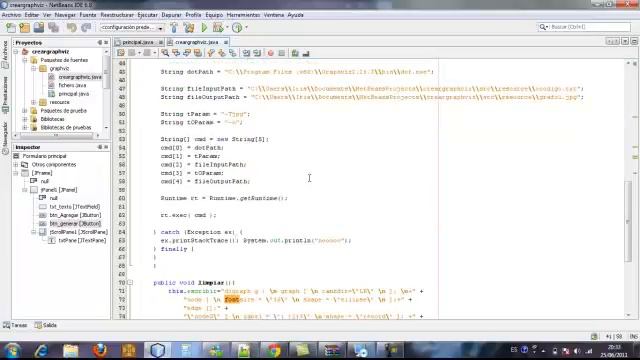Start macro recording with the red circle
Screen dimensions: 640x360
(271, 53)
